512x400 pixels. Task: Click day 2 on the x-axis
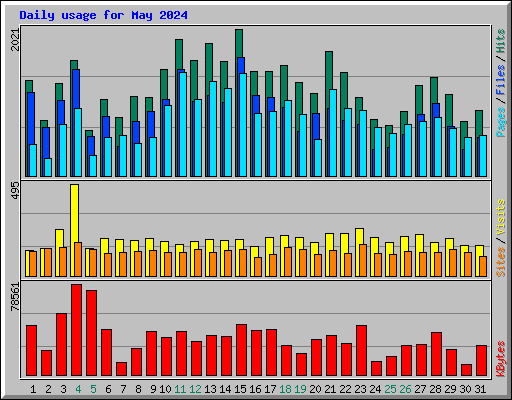pos(48,389)
